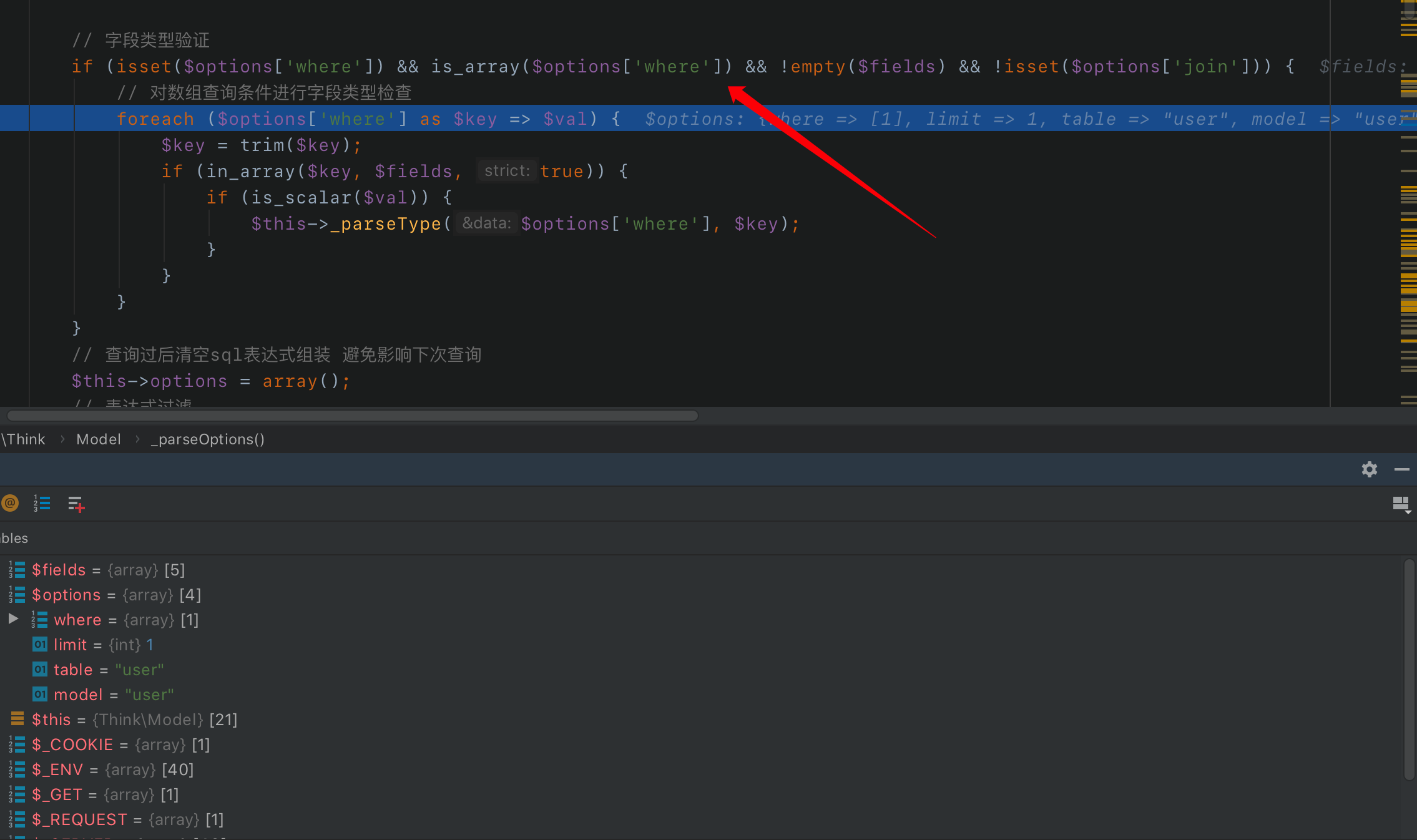Screen dimensions: 1417x840
Task: Click the numbered list sort icon
Action: (x=42, y=503)
